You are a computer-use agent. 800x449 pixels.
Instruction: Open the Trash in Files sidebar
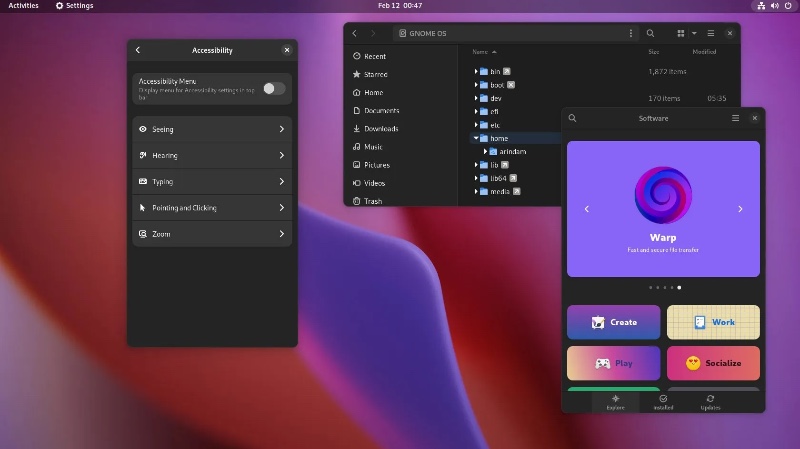373,201
